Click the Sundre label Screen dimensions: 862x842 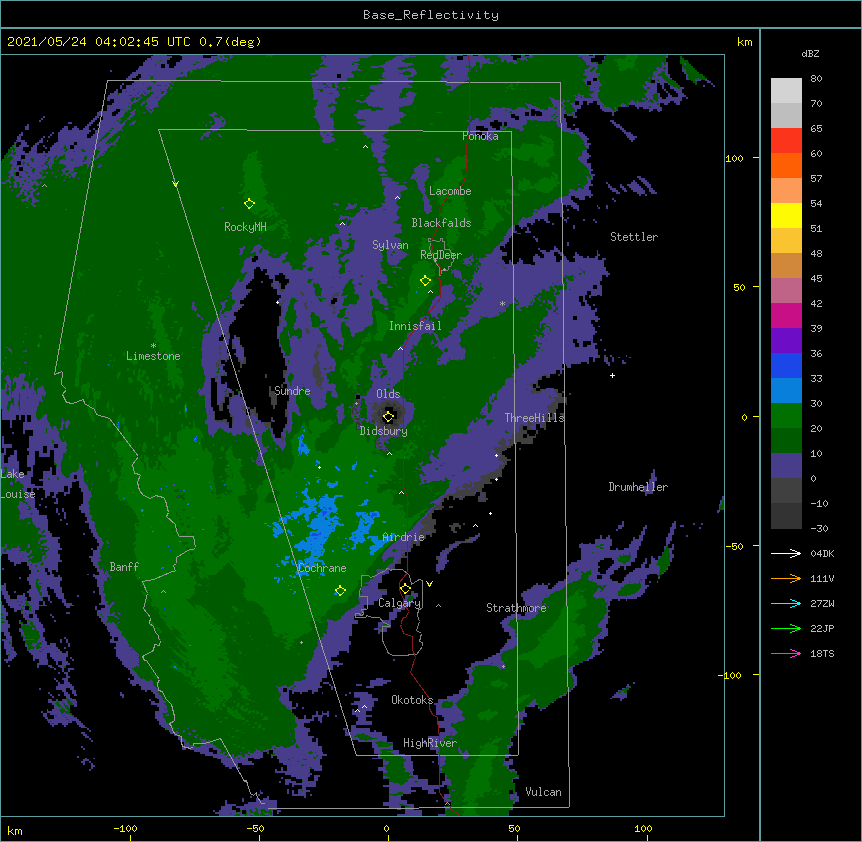pos(292,391)
